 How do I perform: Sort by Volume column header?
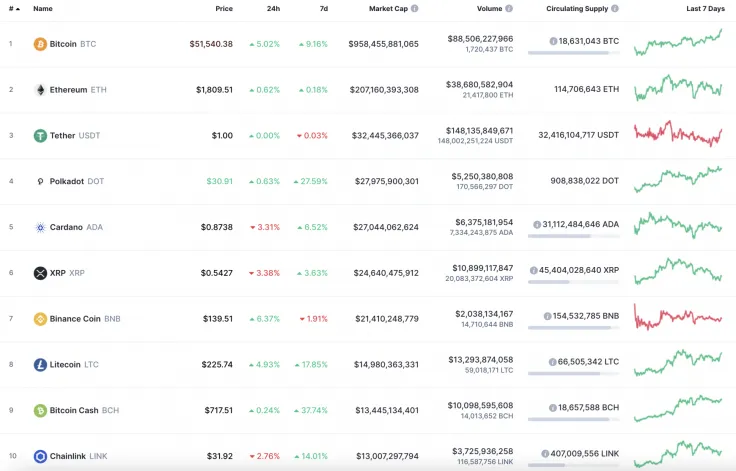point(490,8)
